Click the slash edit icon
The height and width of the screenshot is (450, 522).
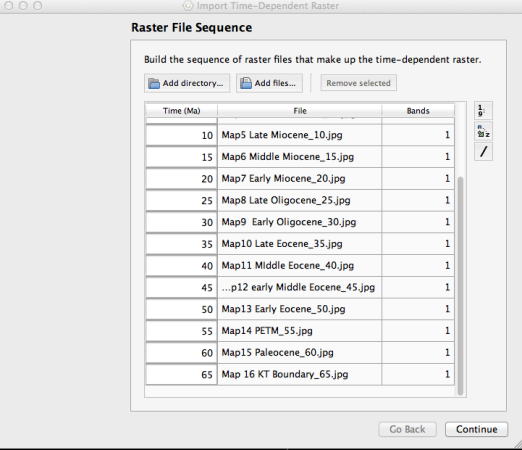483,152
